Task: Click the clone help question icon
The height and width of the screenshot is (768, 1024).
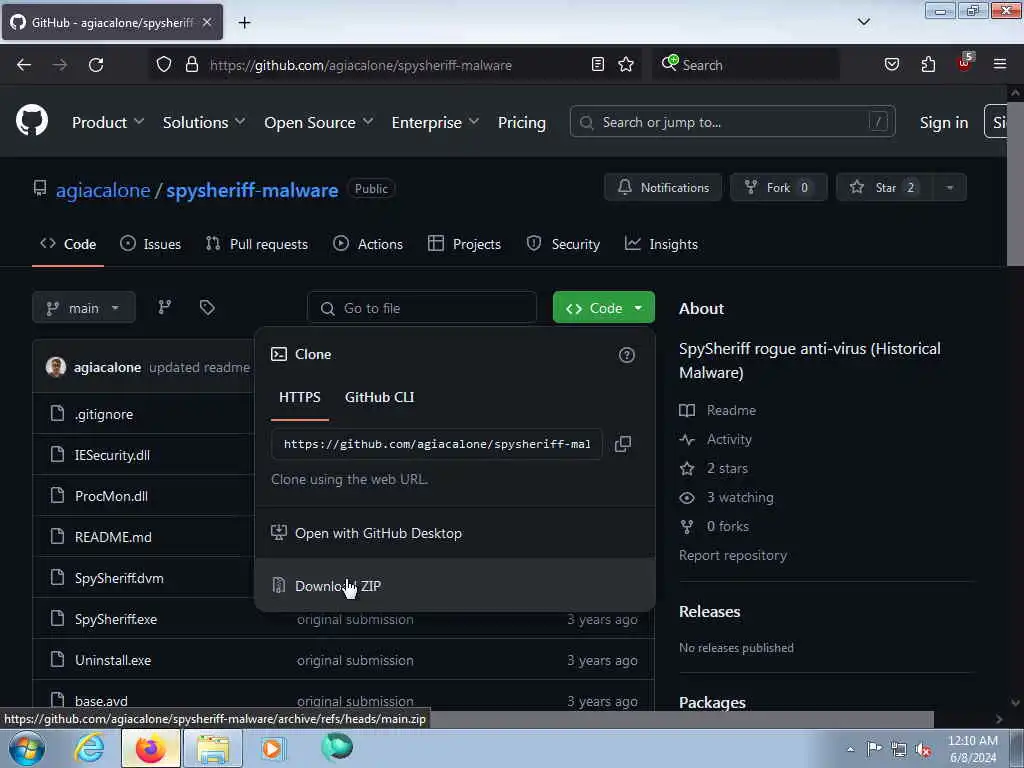Action: pyautogui.click(x=626, y=355)
